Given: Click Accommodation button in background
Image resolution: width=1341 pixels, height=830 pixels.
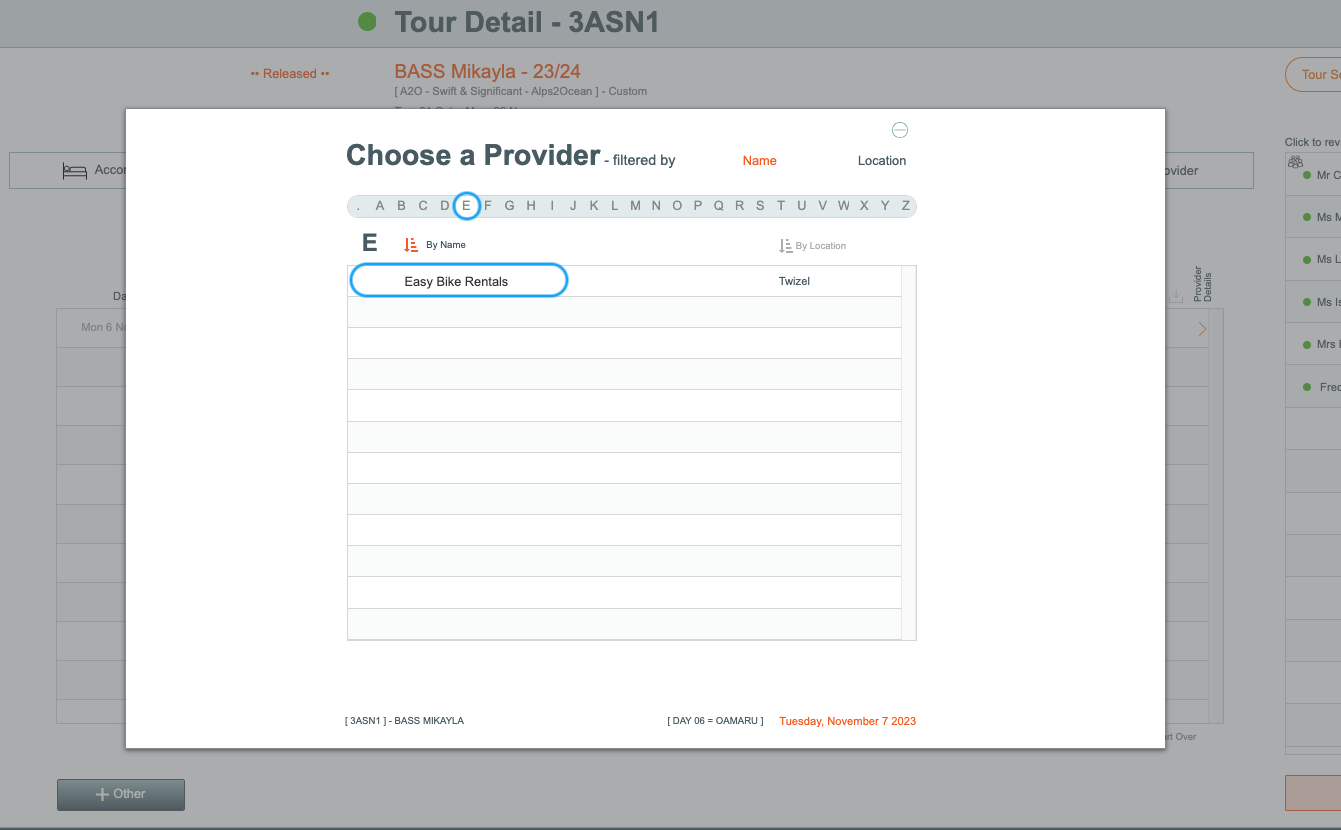Looking at the screenshot, I should point(69,171).
